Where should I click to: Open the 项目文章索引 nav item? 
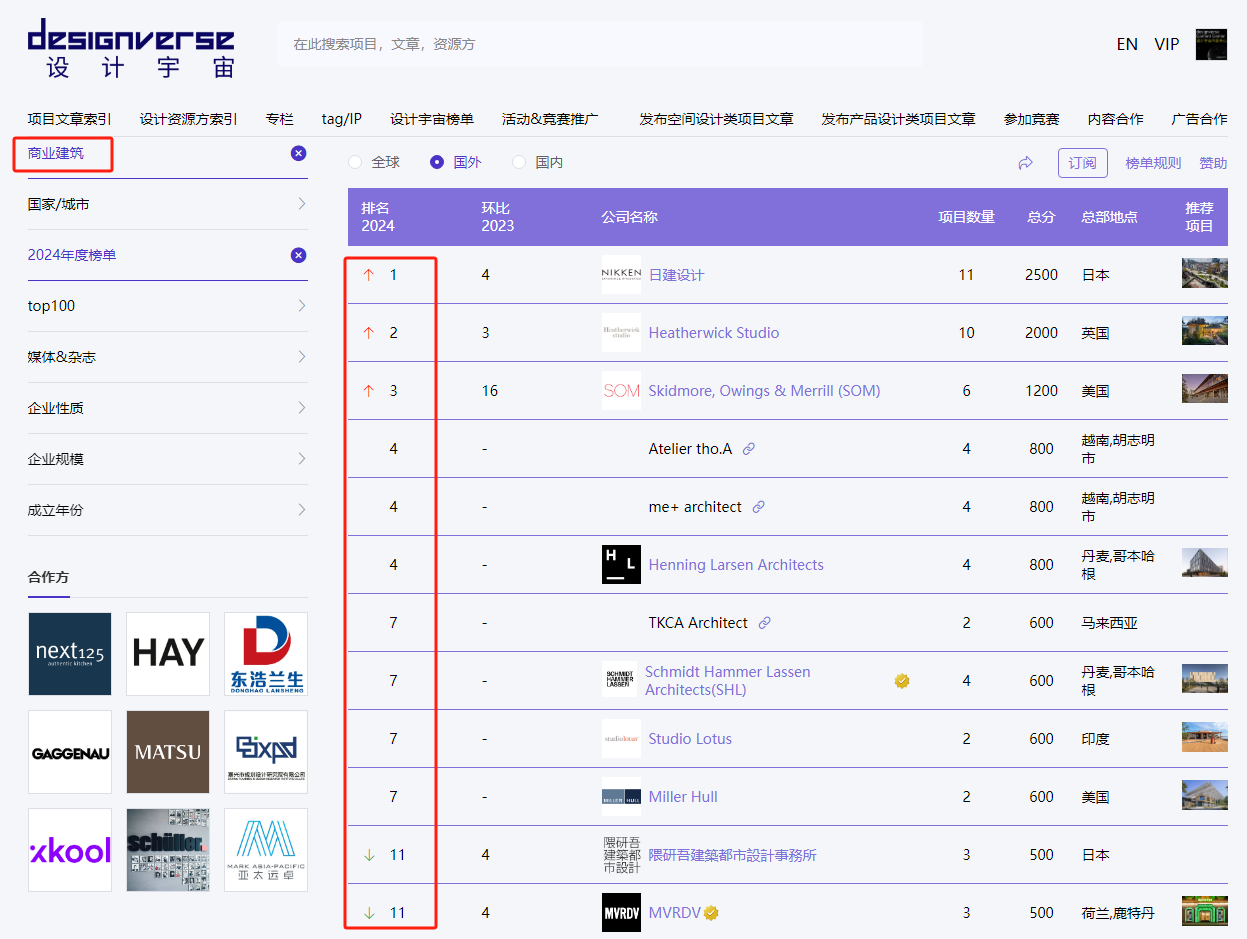70,119
